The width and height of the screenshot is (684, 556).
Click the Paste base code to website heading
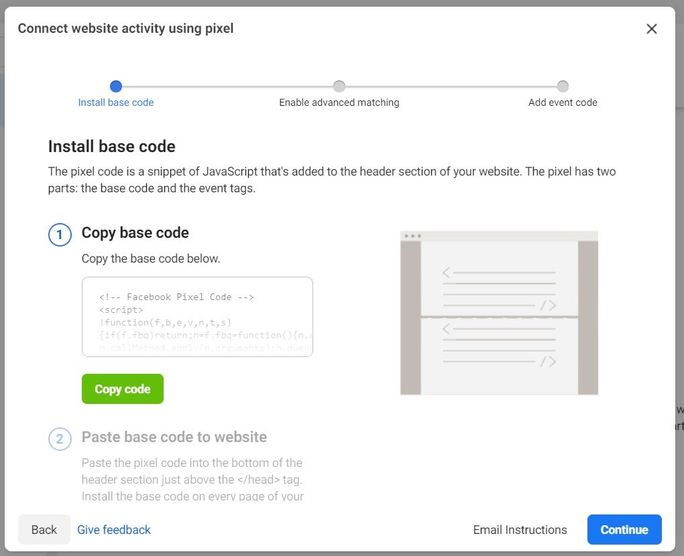point(174,437)
